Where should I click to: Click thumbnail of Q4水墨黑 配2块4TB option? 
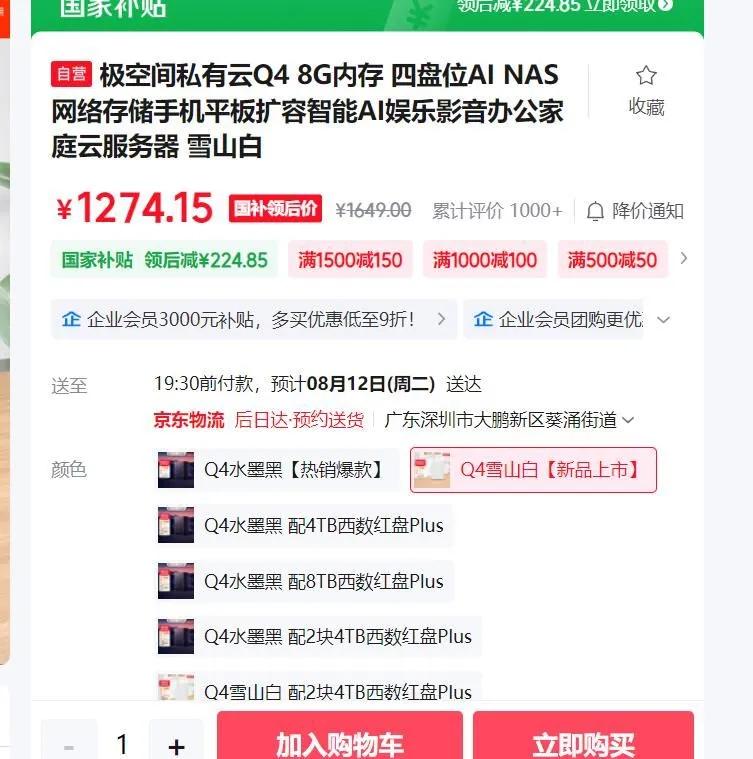(176, 637)
